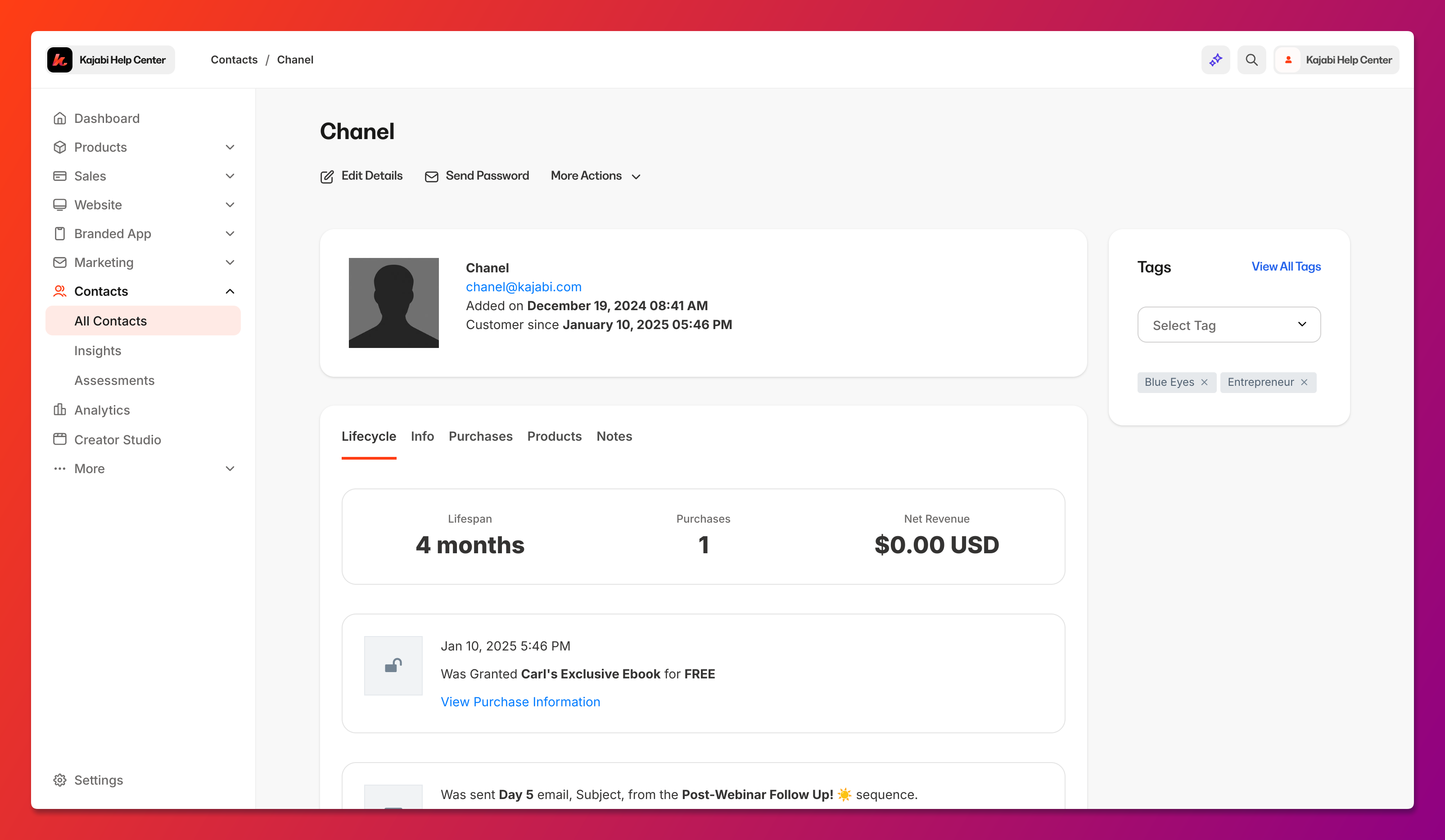
Task: Open Insights in sidebar
Action: (x=98, y=350)
